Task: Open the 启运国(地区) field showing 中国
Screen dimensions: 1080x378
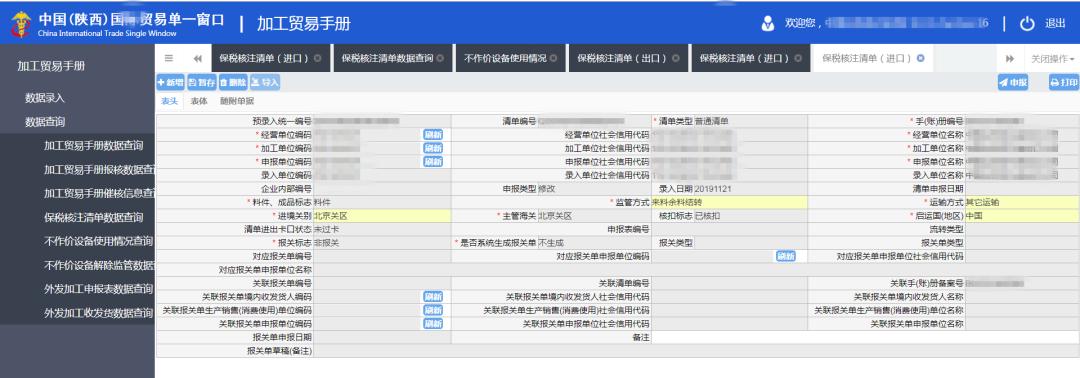Action: (1022, 216)
